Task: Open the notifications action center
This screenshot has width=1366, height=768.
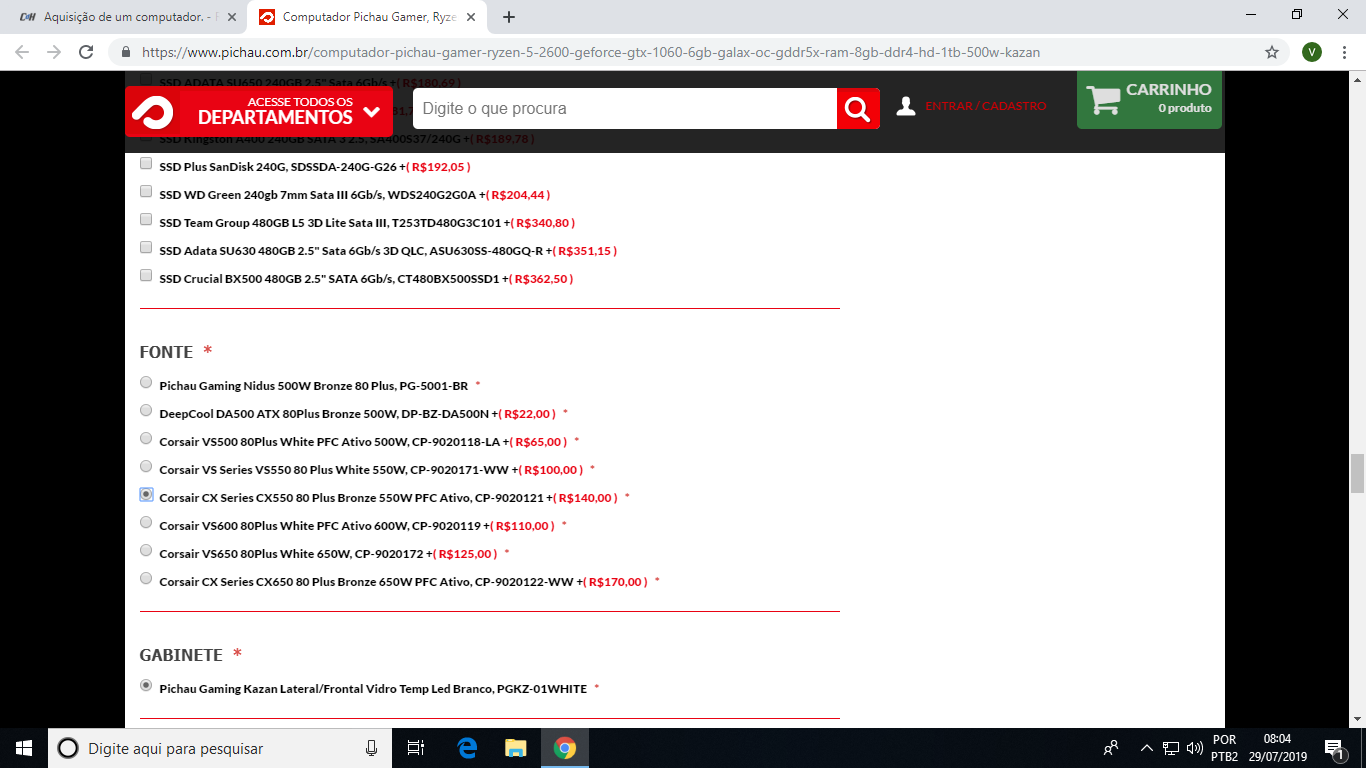Action: click(x=1333, y=748)
